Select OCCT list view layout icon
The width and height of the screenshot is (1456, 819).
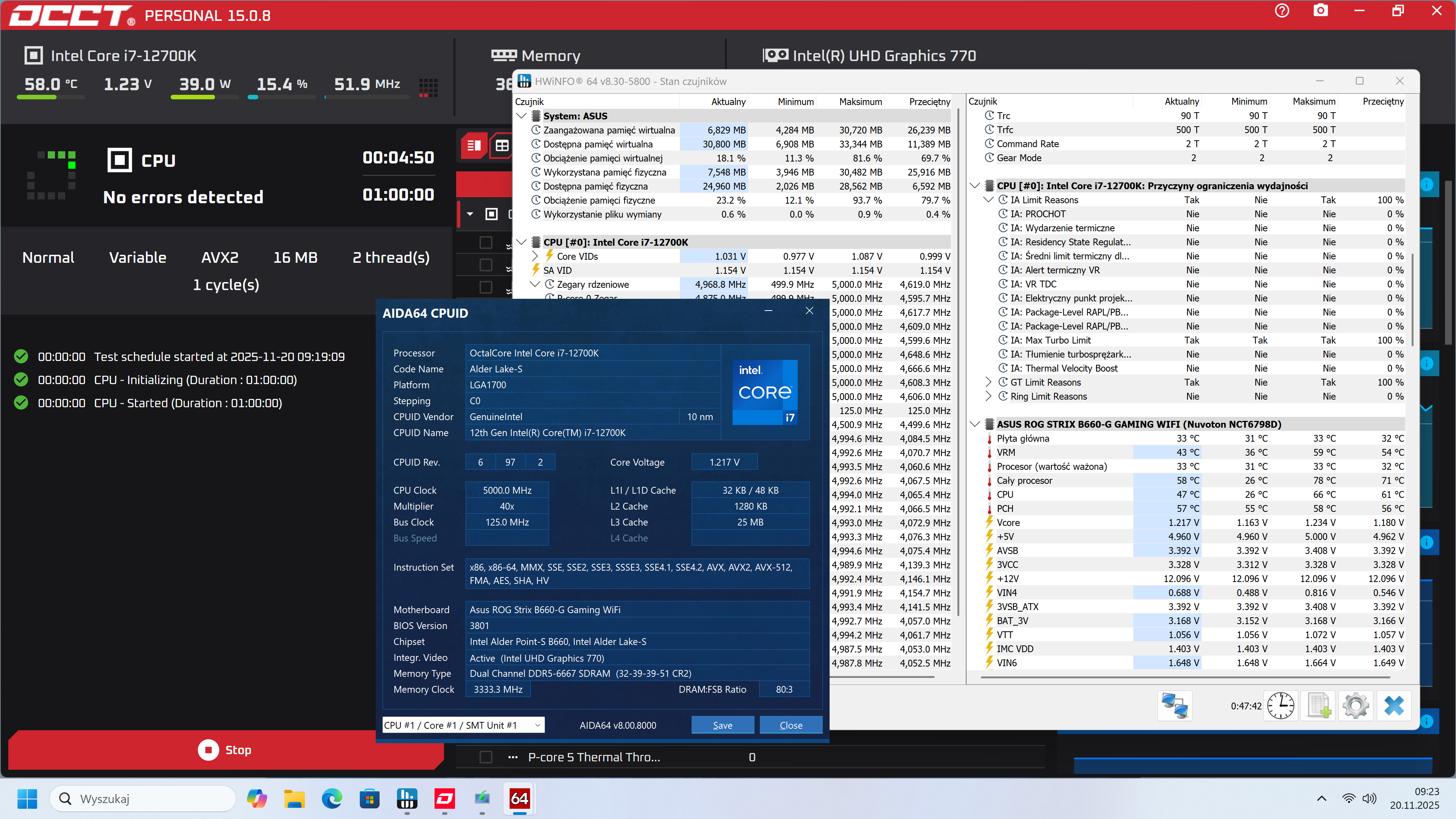(x=474, y=146)
